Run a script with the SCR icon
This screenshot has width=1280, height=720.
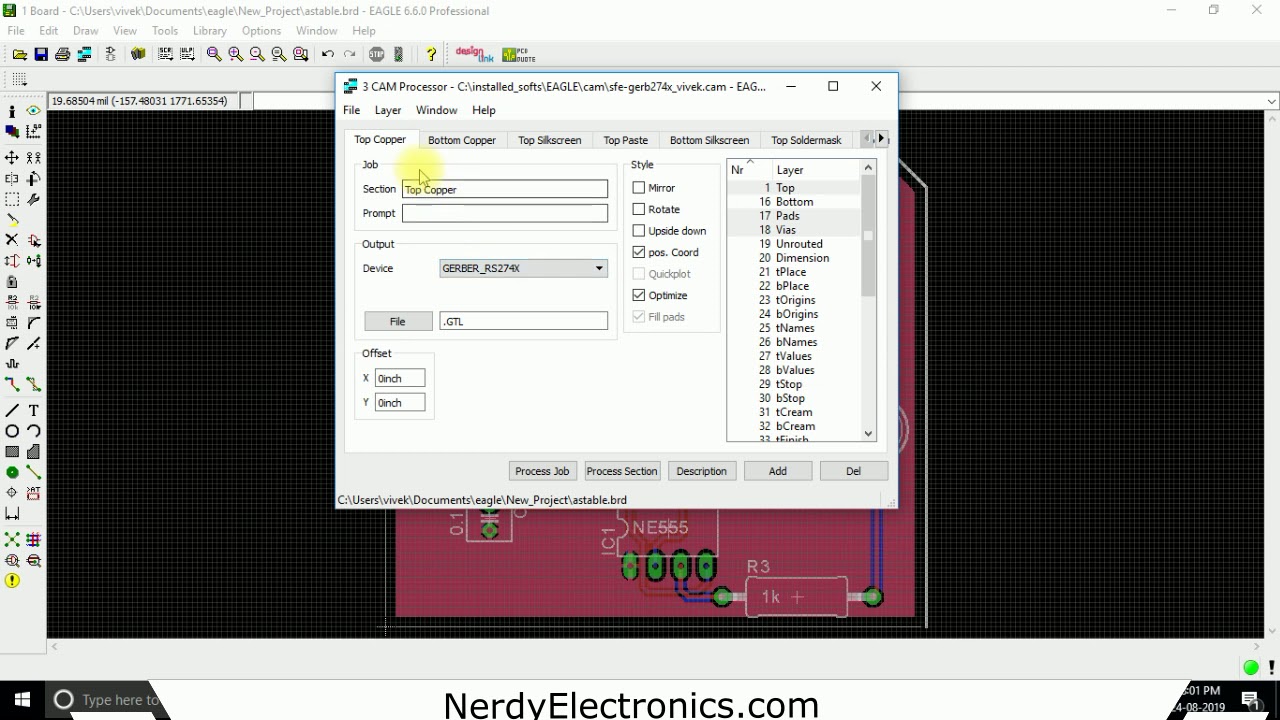[165, 54]
